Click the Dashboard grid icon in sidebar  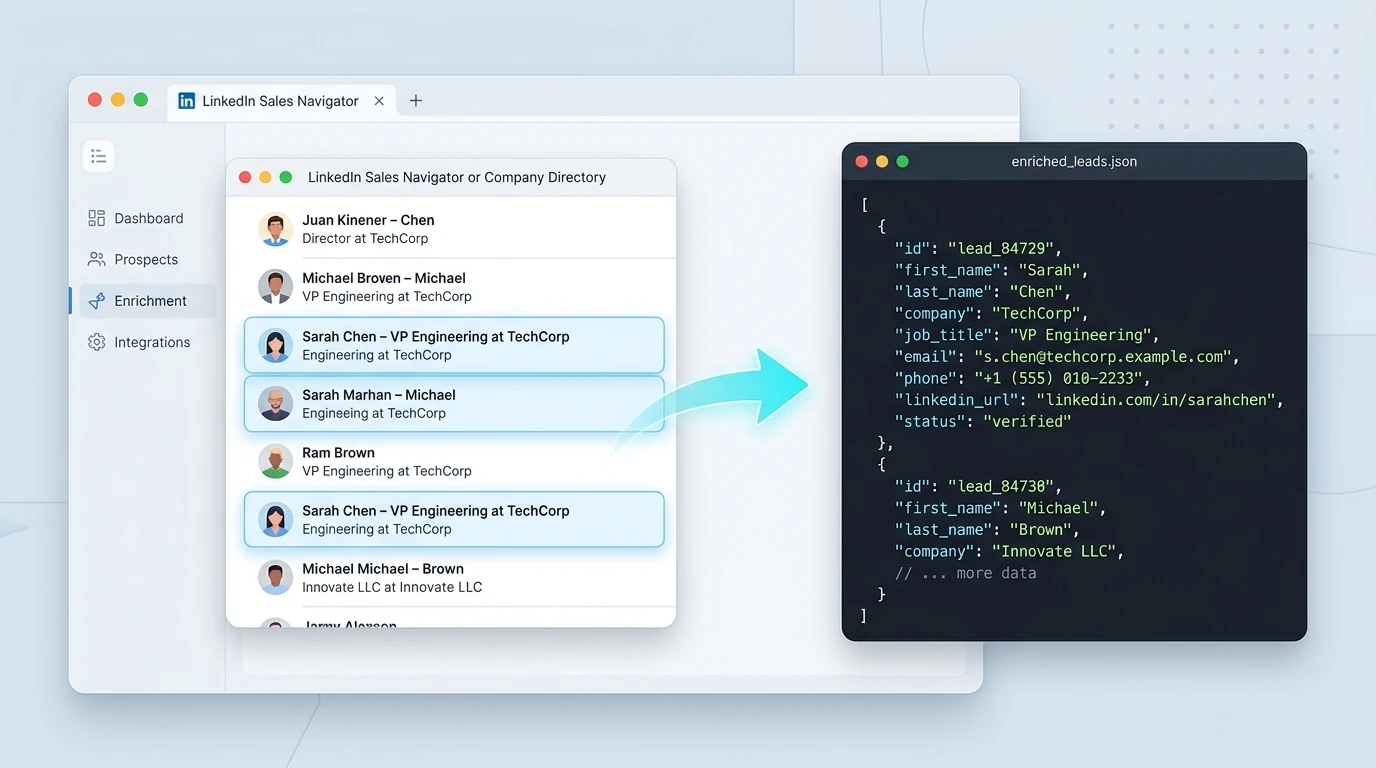97,218
